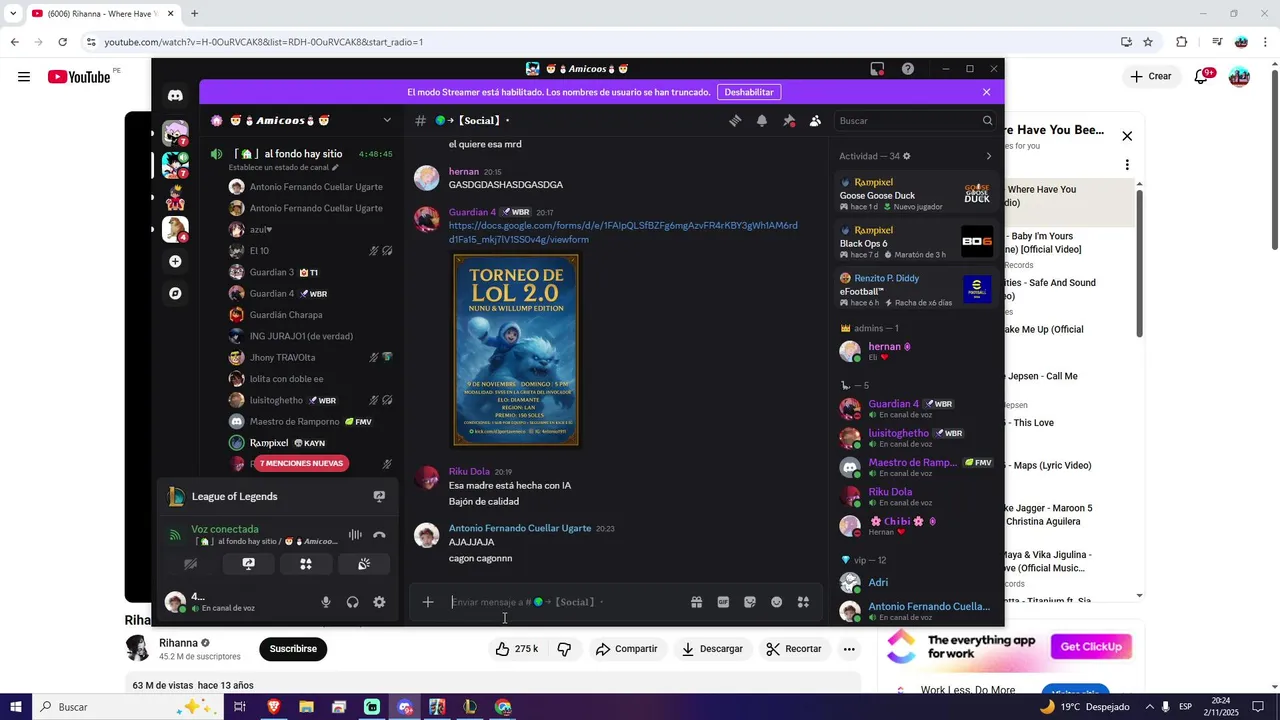Open the Google Docs forms link in chat
Viewport: 1280px width, 720px height.
(623, 232)
